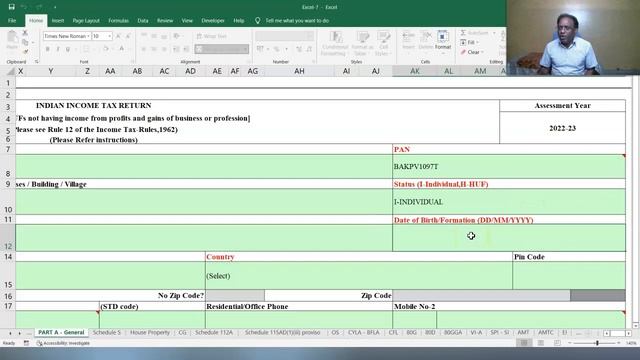Increase font size with the larger A icon
Screen dimensions: 640x360
pos(118,36)
